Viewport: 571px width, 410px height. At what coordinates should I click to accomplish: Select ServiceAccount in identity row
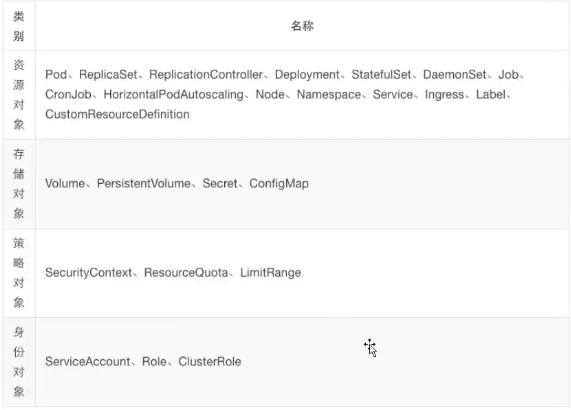pyautogui.click(x=88, y=362)
